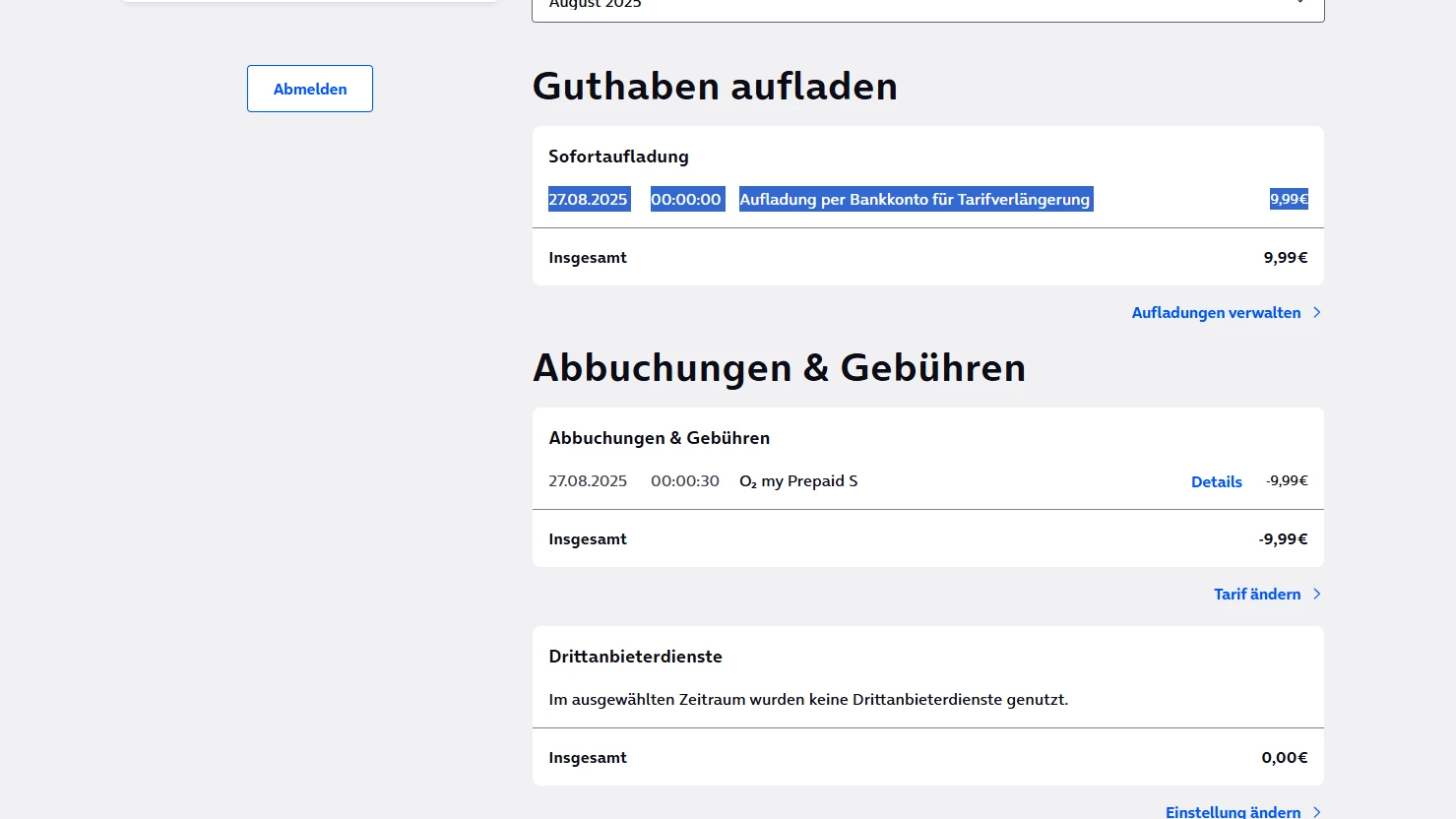Click the Insgesamt label in Sofortaufladung card

588,258
